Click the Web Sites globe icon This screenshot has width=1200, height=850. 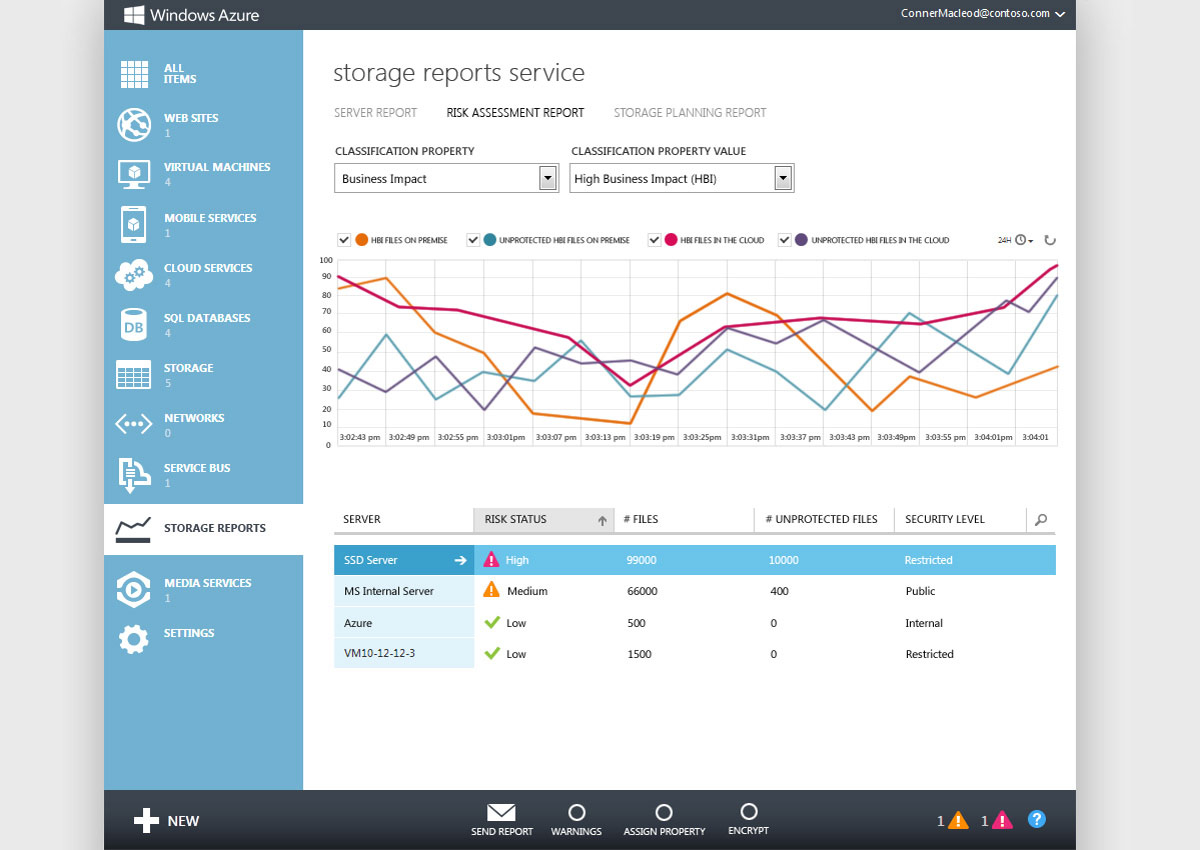pos(134,125)
